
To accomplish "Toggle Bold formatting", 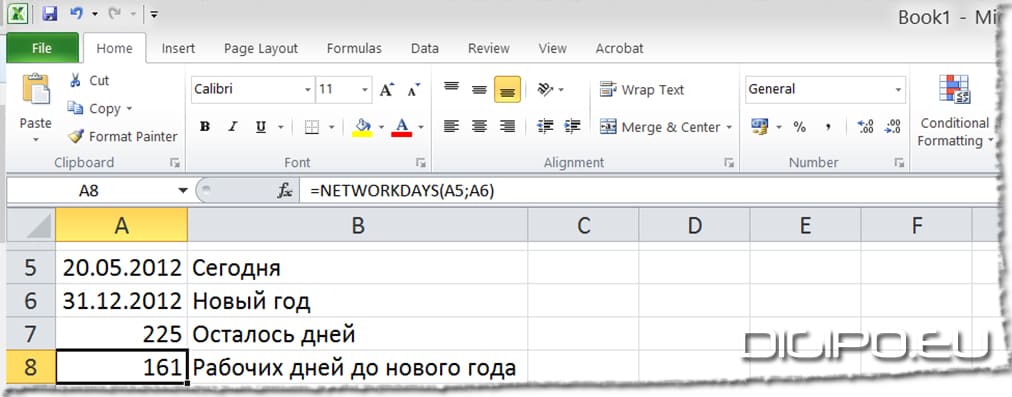I will pyautogui.click(x=205, y=127).
